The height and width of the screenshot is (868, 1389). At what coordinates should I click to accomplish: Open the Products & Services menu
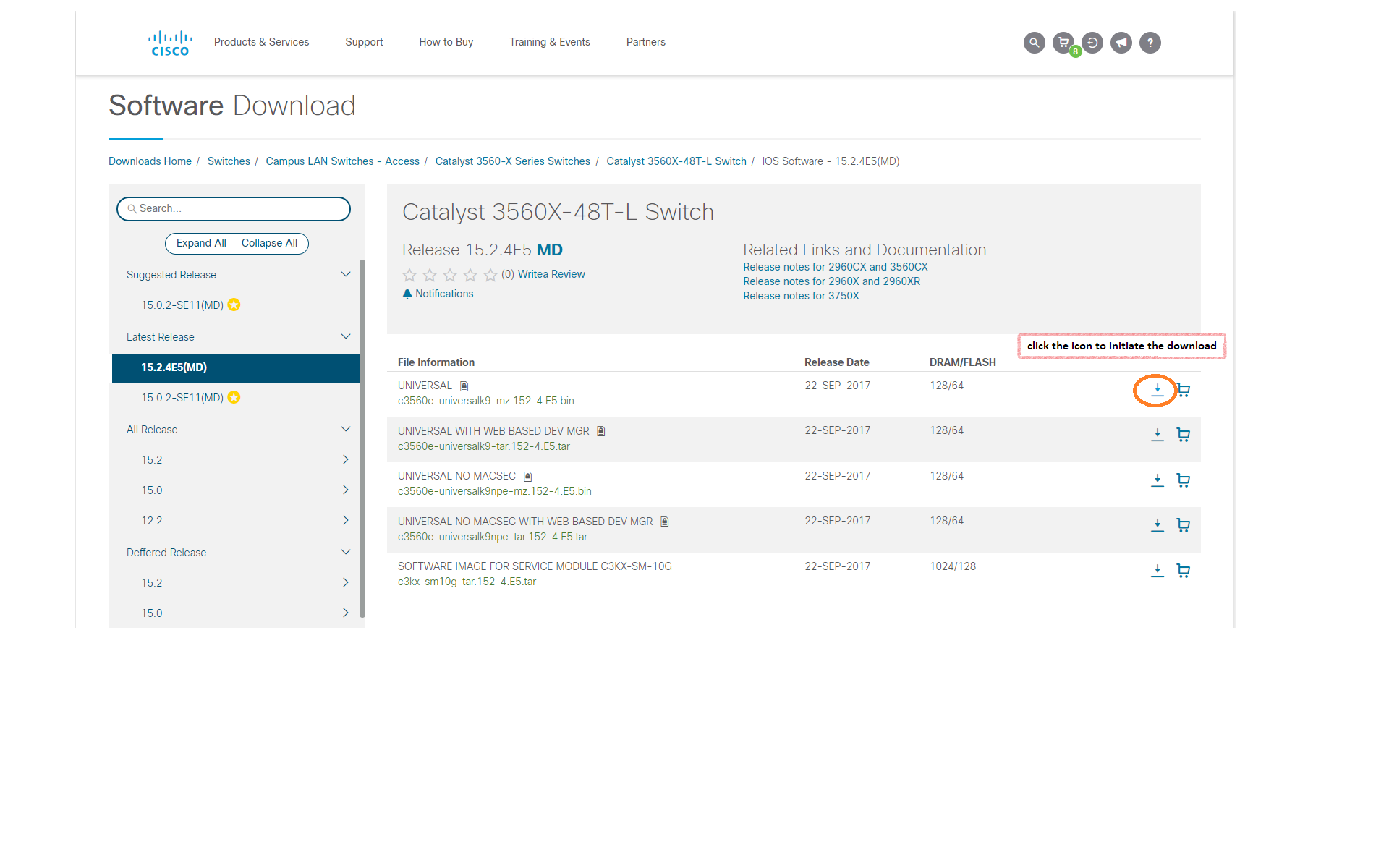tap(261, 42)
